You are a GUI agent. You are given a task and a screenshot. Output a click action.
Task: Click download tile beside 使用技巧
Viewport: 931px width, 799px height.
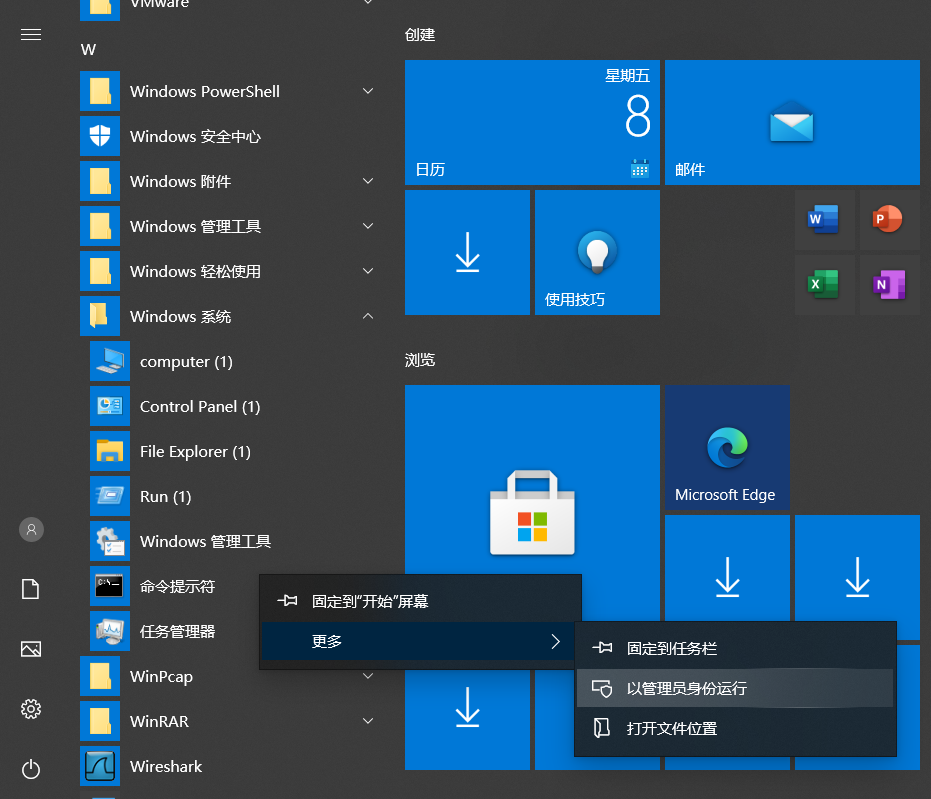[x=467, y=252]
